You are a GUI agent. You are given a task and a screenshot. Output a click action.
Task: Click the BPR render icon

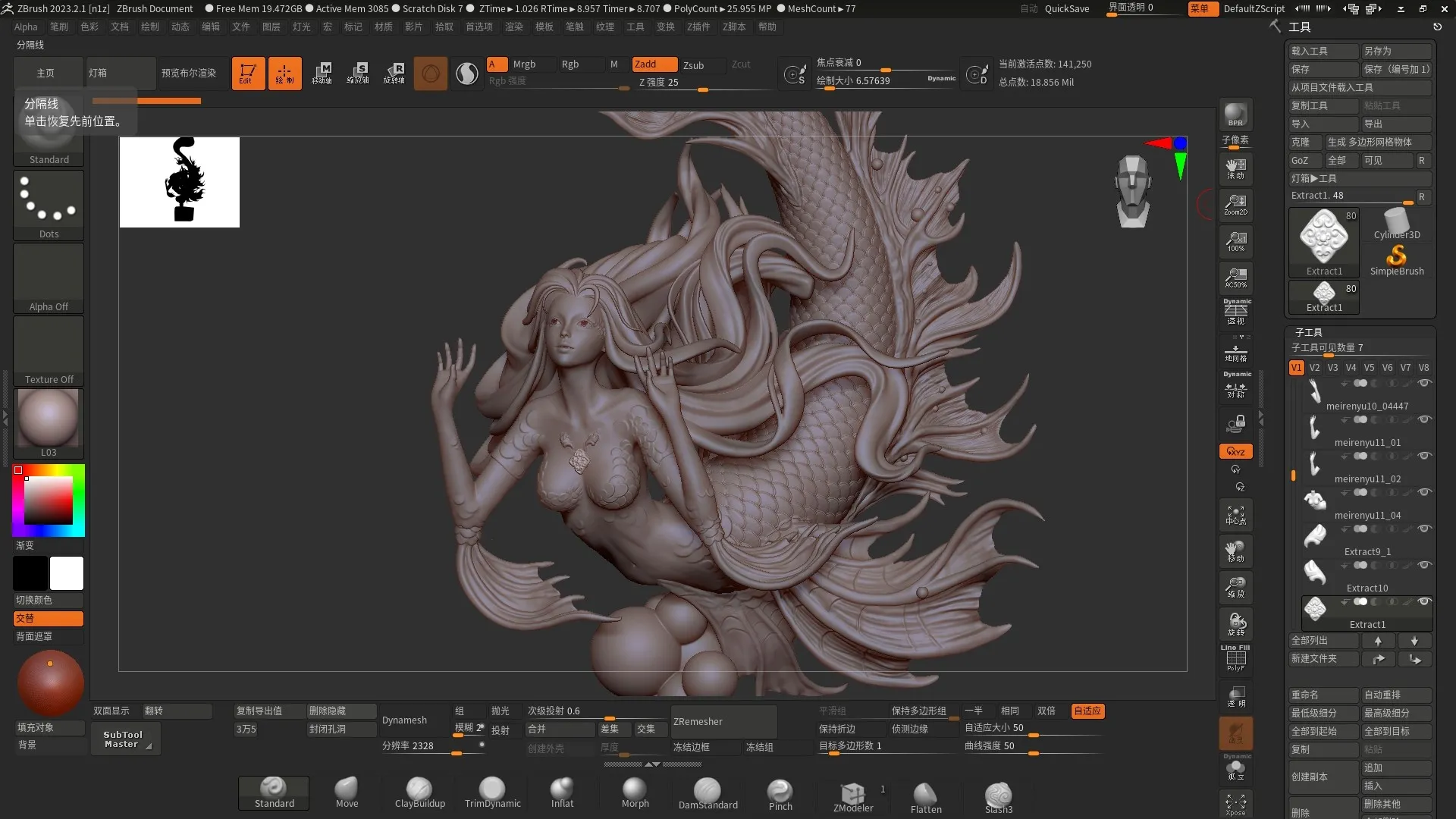click(x=1235, y=114)
